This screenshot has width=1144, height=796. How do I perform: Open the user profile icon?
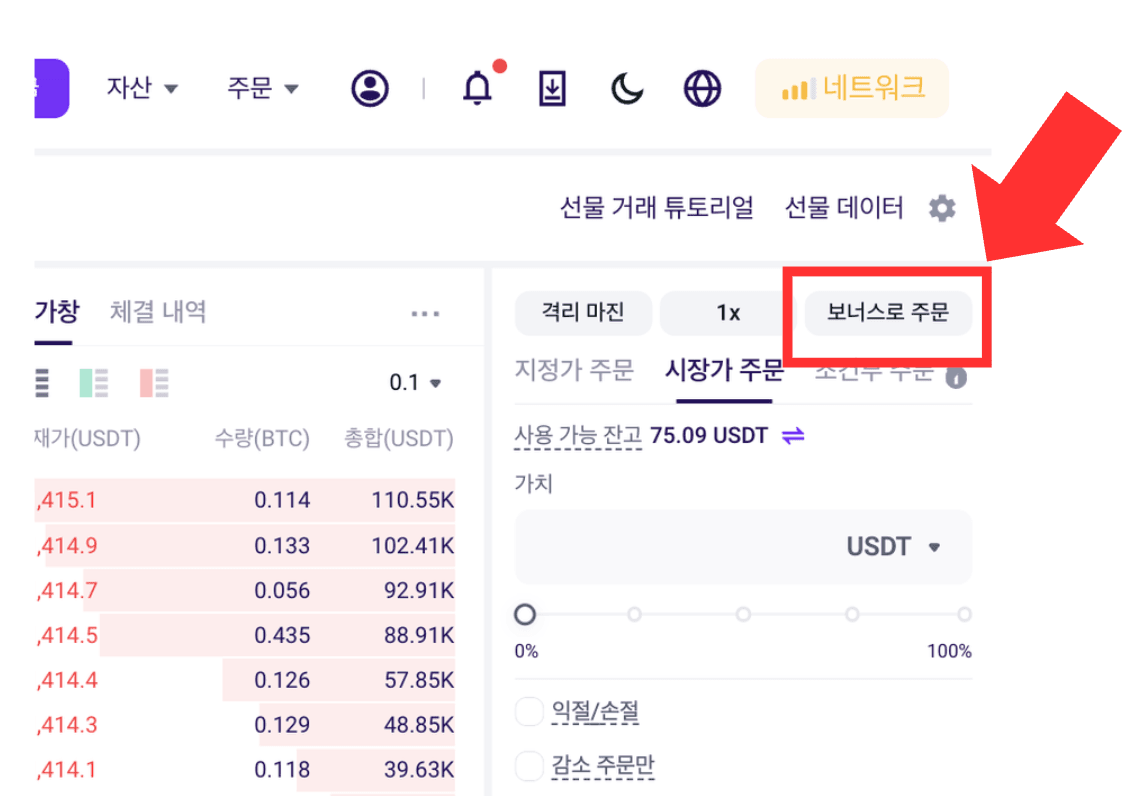point(370,88)
